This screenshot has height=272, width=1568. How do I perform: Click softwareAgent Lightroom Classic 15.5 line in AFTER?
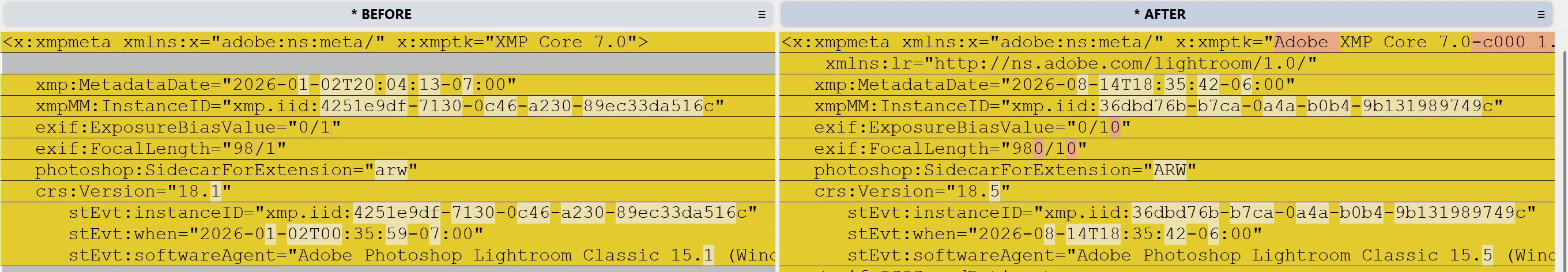pos(1167,255)
